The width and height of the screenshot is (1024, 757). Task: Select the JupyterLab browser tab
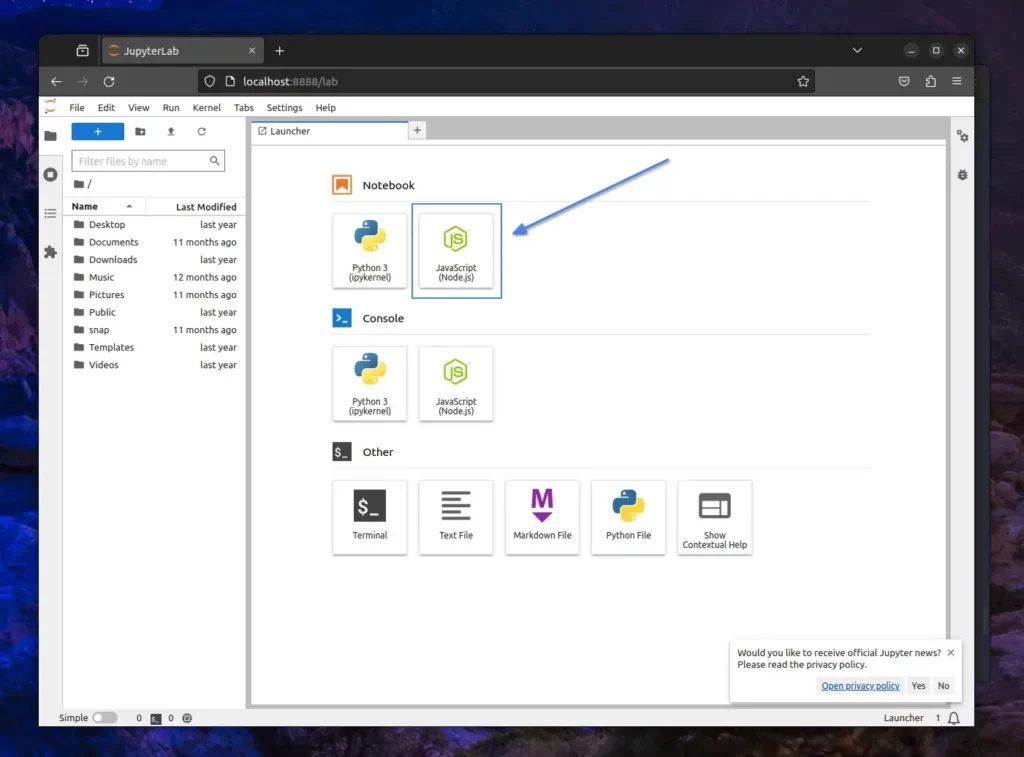[183, 51]
